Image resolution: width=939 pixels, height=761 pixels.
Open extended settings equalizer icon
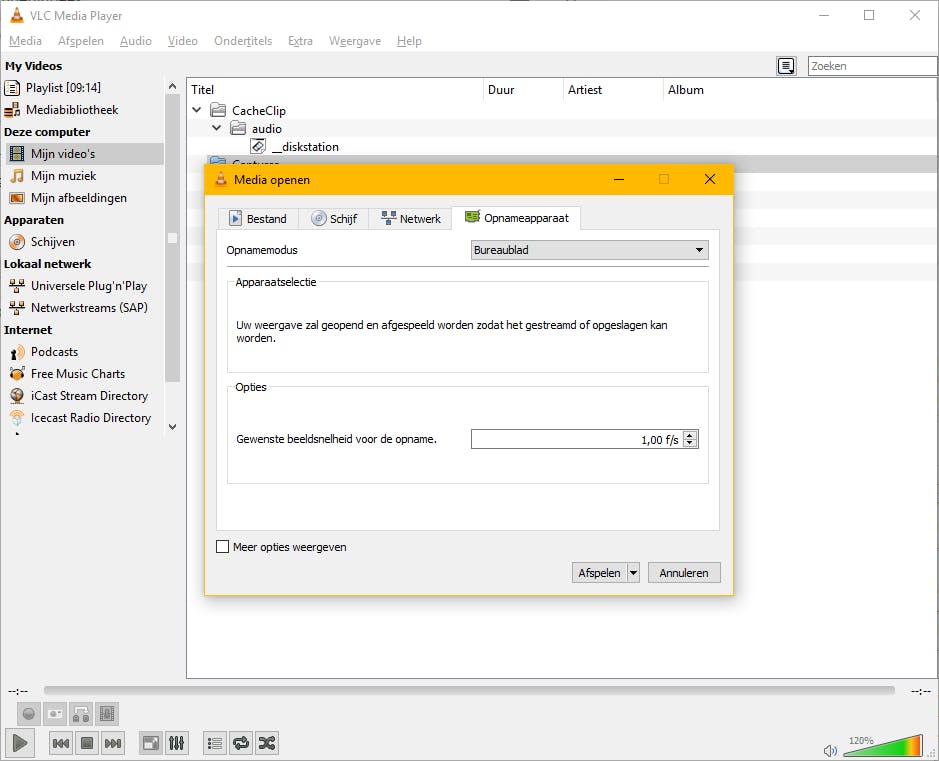coord(177,743)
